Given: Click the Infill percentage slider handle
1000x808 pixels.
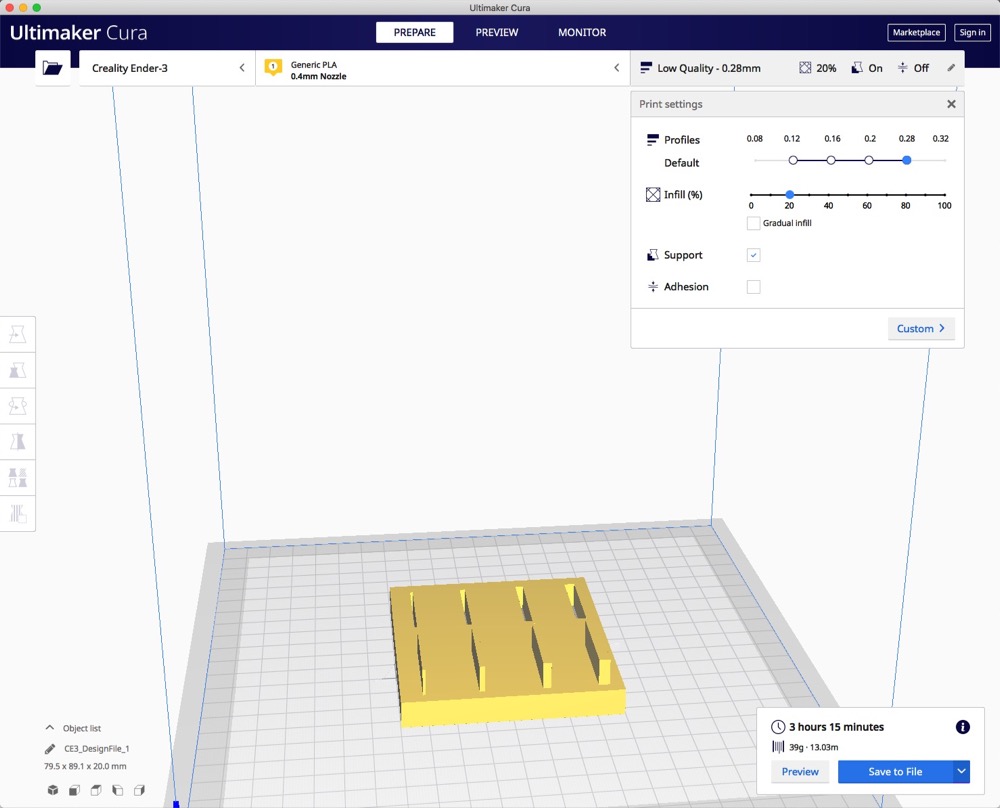Looking at the screenshot, I should click(x=790, y=194).
